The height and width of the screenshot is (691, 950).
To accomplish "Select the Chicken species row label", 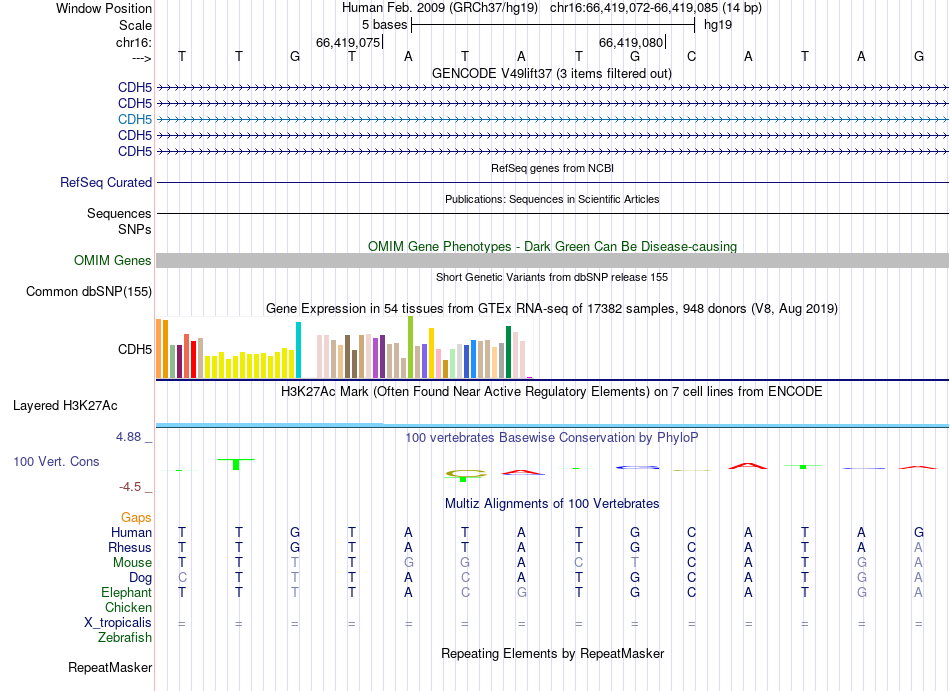I will (128, 607).
